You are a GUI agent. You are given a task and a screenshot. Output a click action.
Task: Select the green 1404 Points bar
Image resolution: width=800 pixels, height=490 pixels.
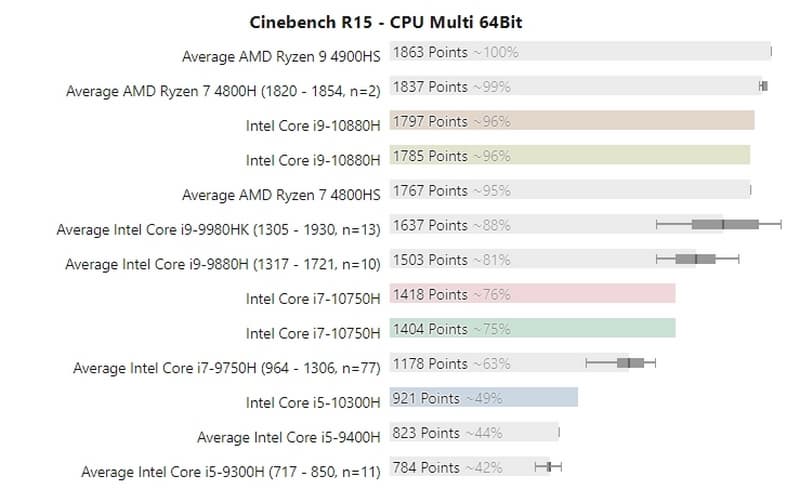[532, 328]
